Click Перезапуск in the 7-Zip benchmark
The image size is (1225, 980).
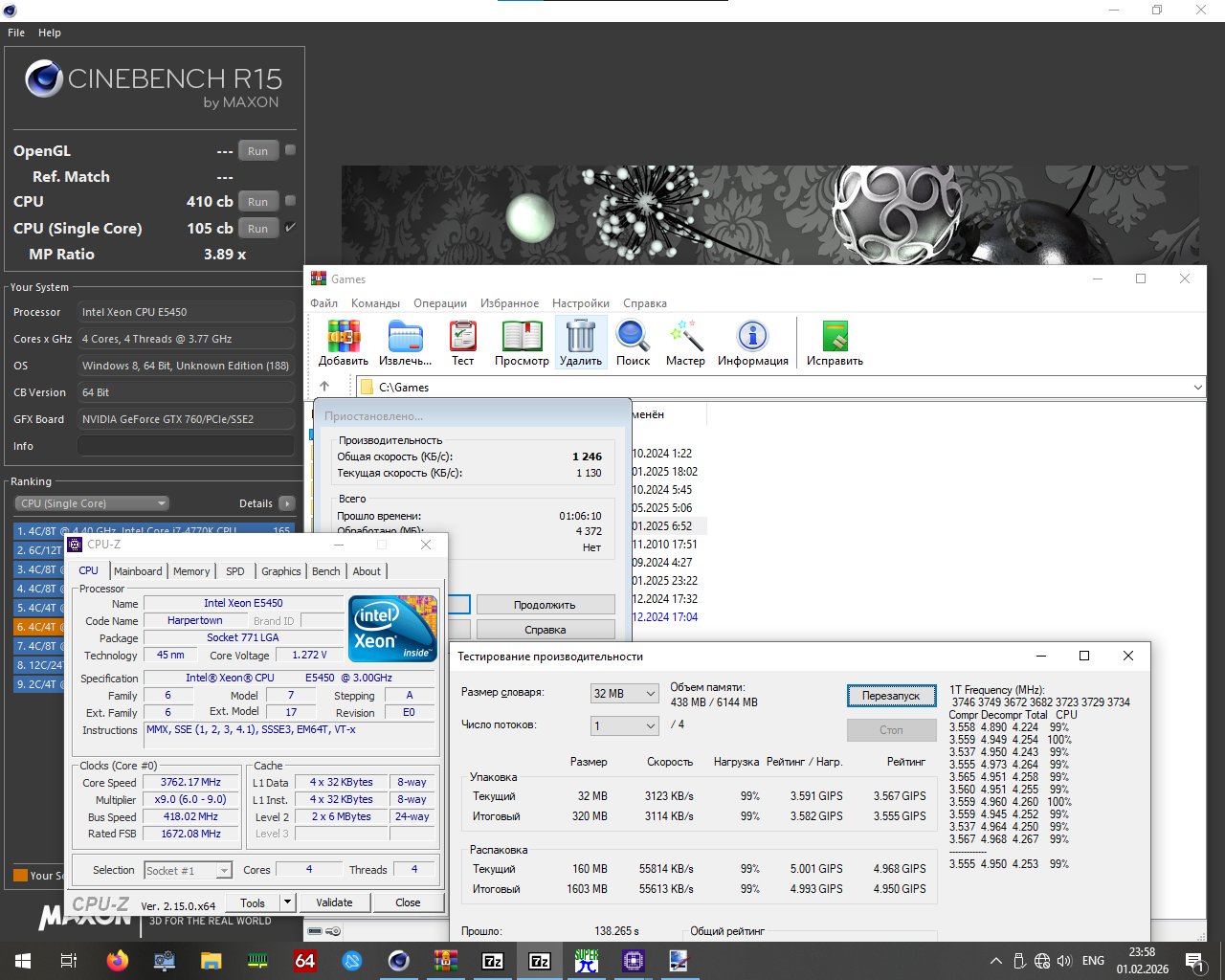891,696
